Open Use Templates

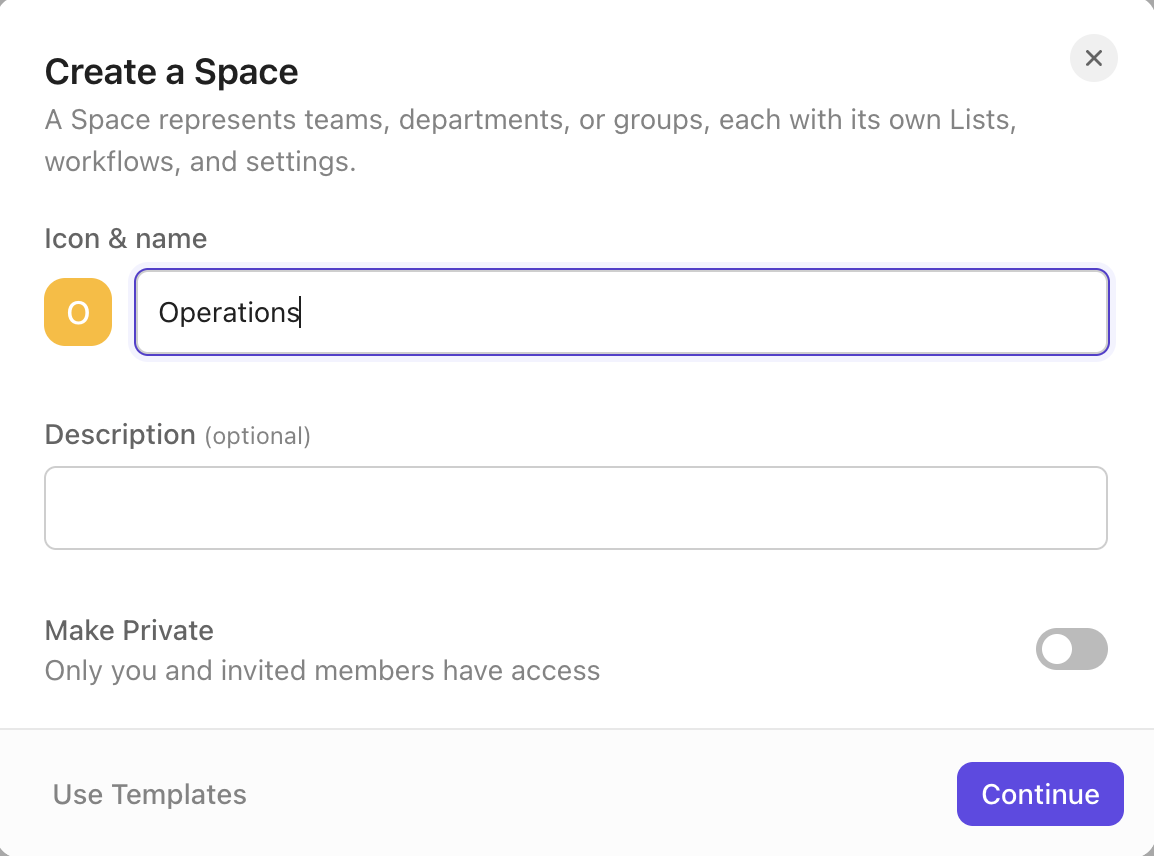(x=149, y=794)
